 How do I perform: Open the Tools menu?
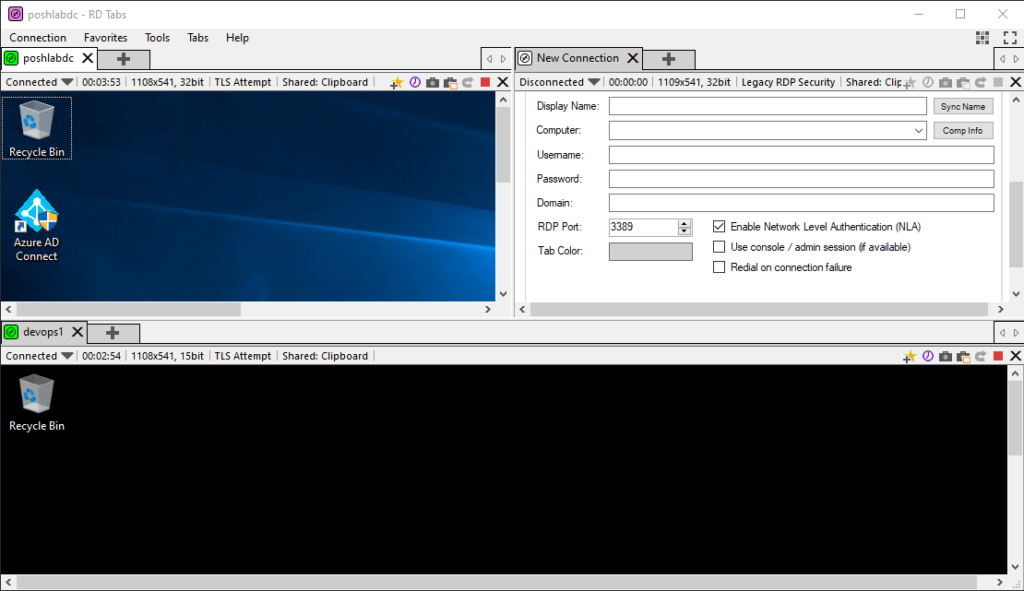click(157, 38)
